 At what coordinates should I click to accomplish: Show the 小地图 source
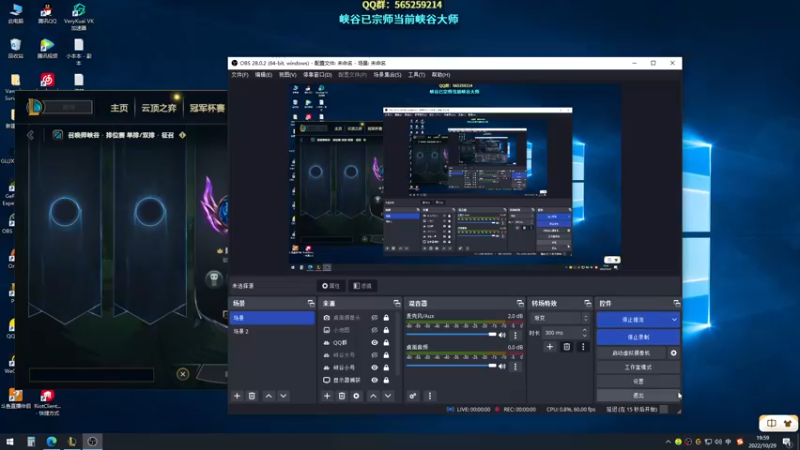coord(374,330)
